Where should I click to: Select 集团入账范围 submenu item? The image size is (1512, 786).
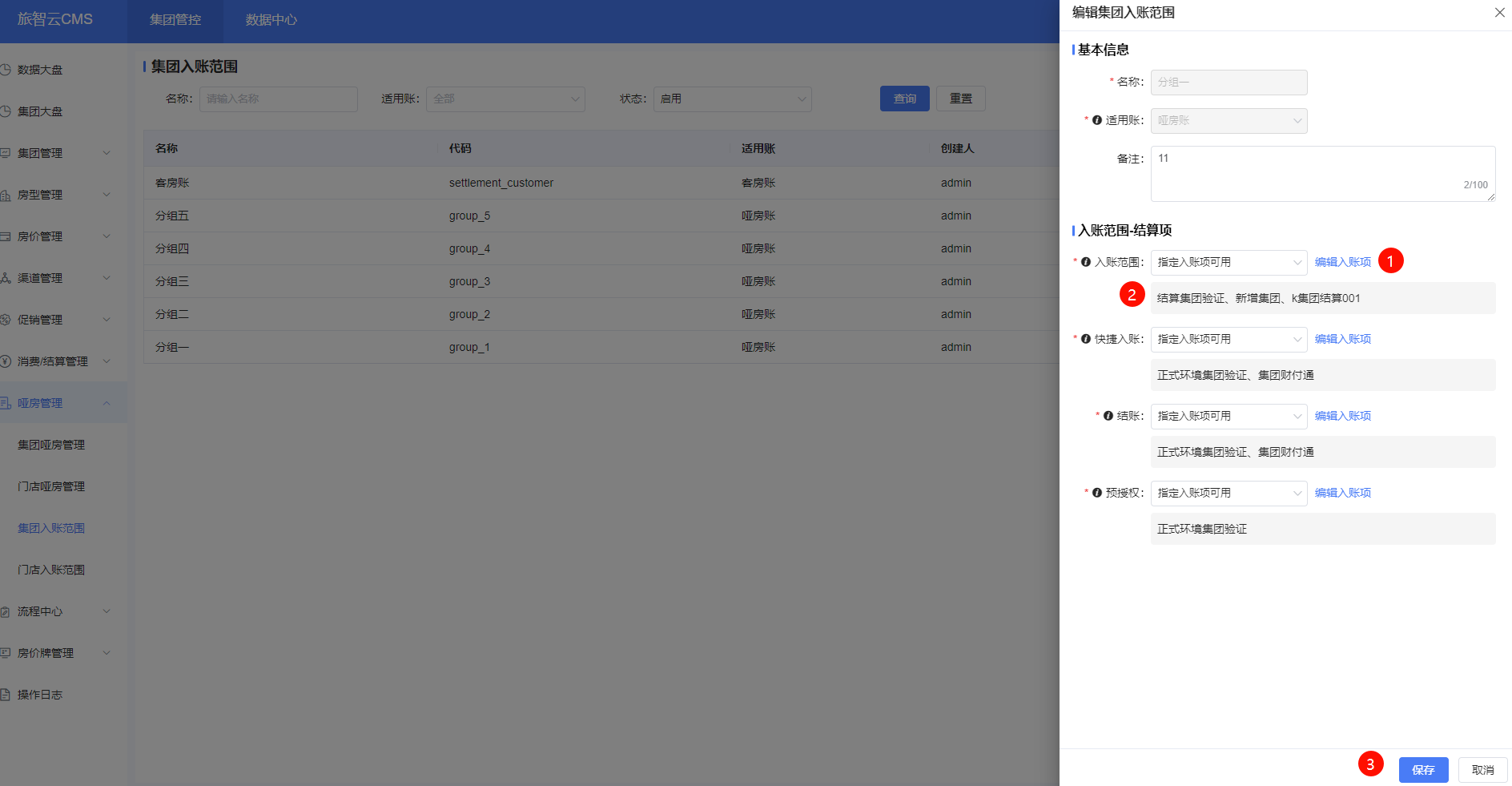[51, 528]
